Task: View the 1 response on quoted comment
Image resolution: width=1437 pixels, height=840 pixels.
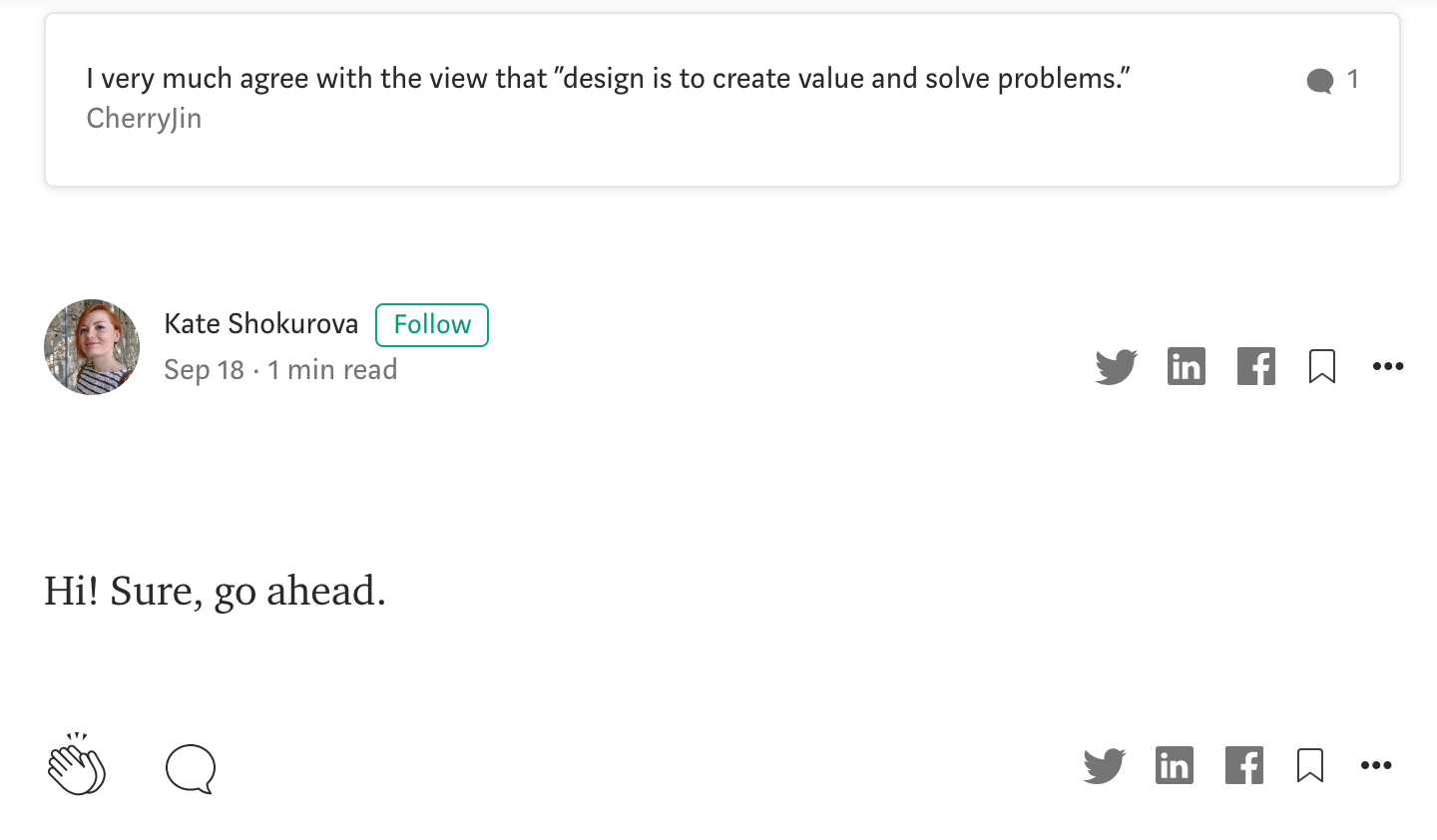Action: [x=1331, y=80]
